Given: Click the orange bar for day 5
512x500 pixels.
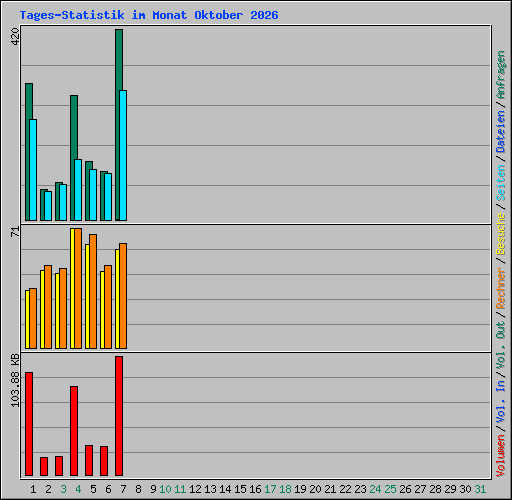Looking at the screenshot, I should [93, 292].
